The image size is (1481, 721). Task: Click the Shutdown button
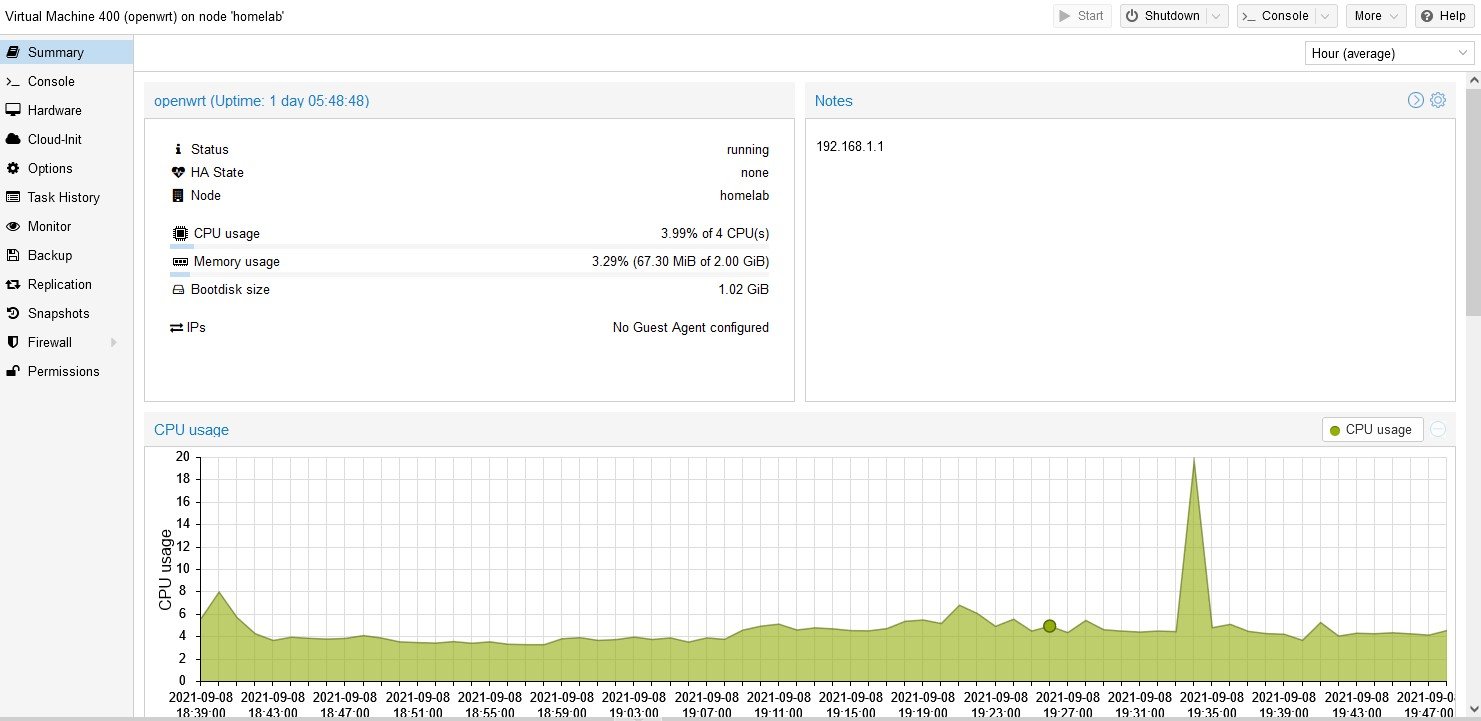1162,16
